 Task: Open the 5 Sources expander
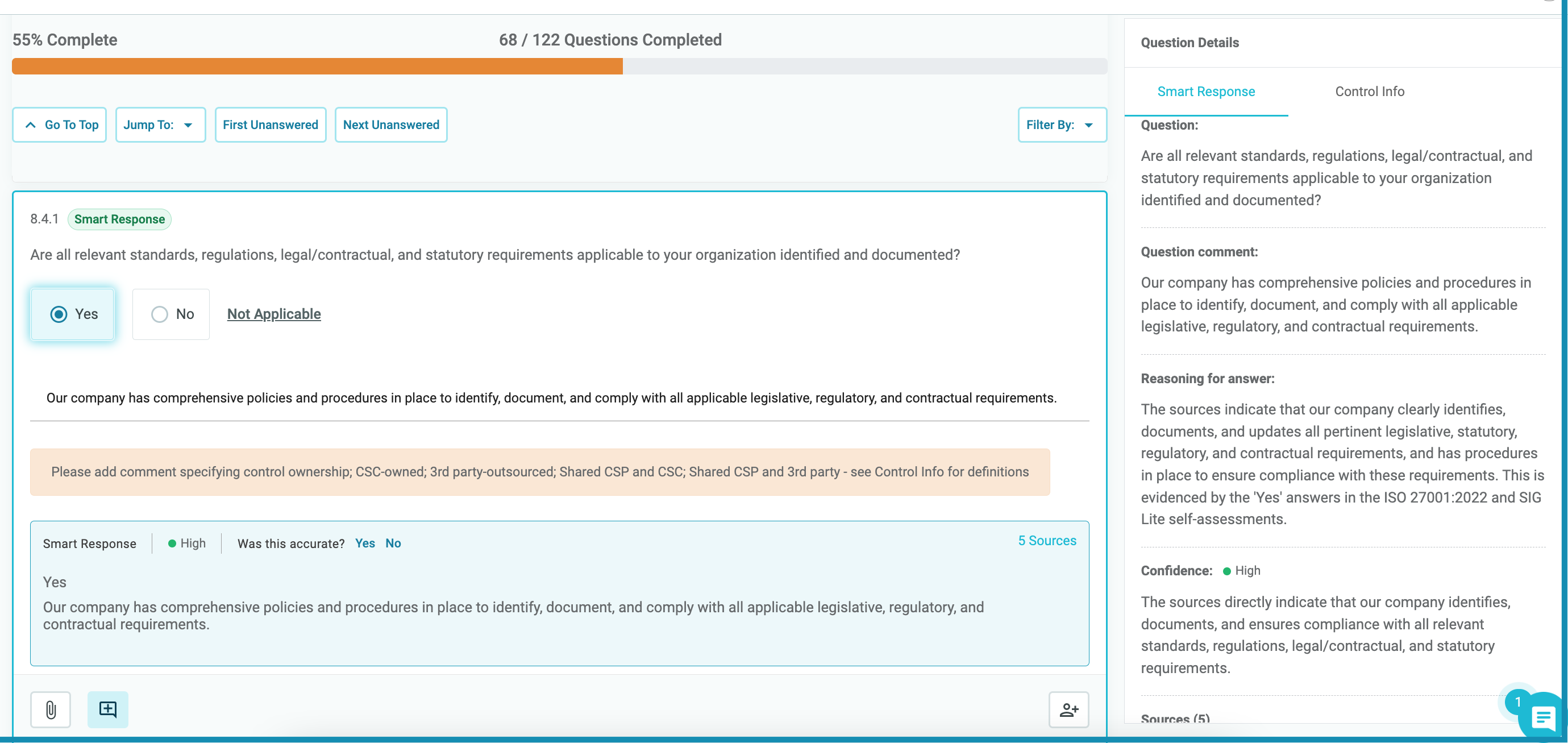(1047, 541)
